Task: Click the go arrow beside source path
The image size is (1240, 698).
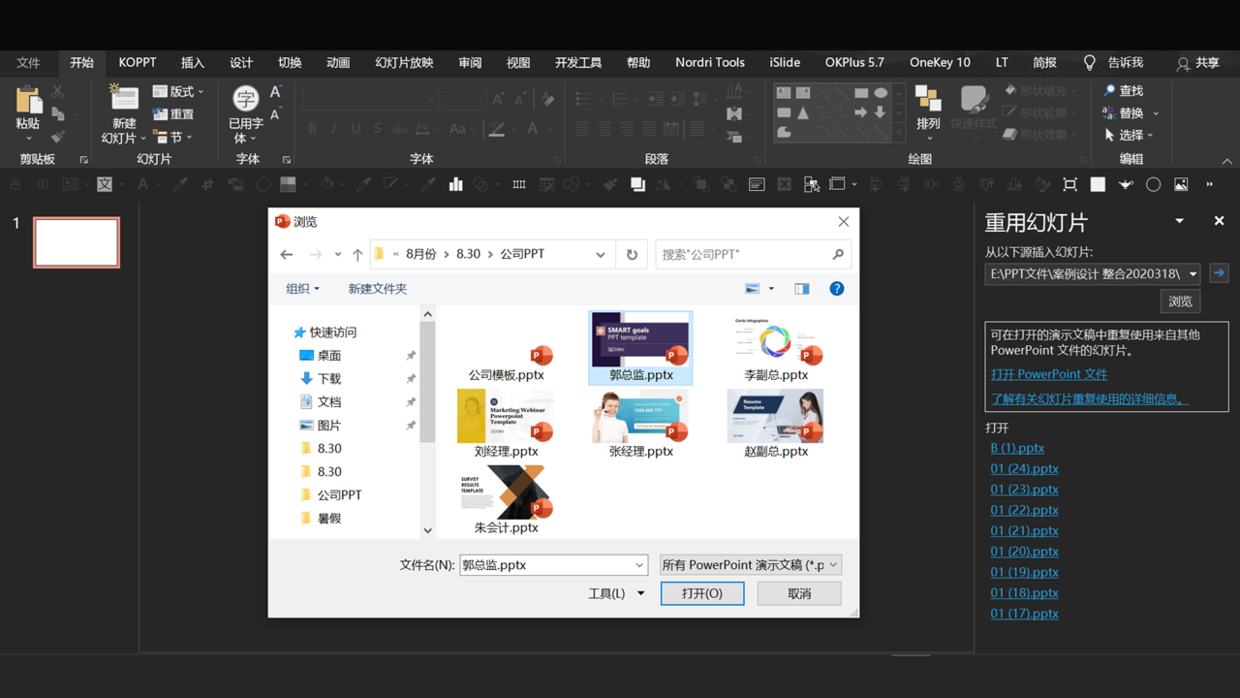Action: pos(1219,273)
